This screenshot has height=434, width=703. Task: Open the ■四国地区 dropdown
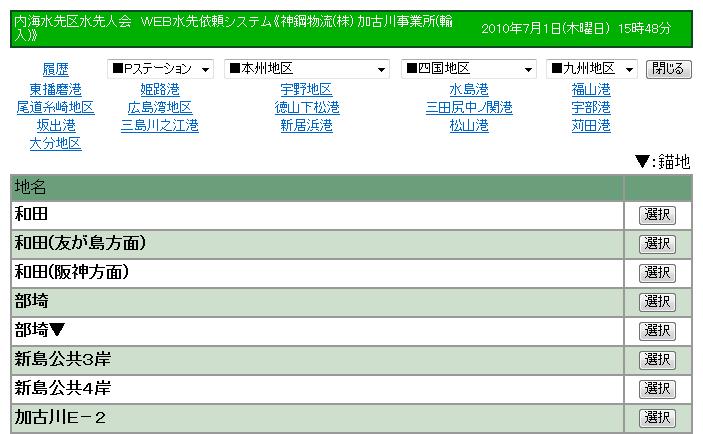click(469, 69)
